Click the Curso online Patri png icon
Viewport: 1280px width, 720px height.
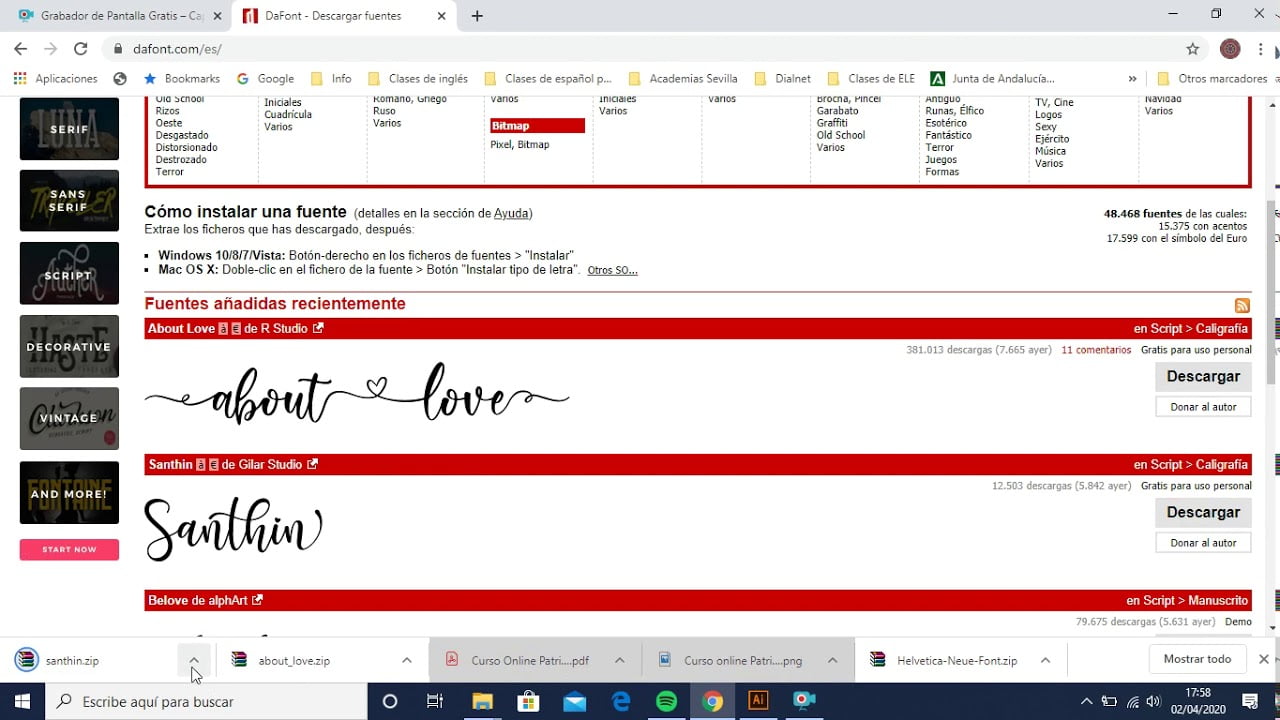[x=665, y=660]
